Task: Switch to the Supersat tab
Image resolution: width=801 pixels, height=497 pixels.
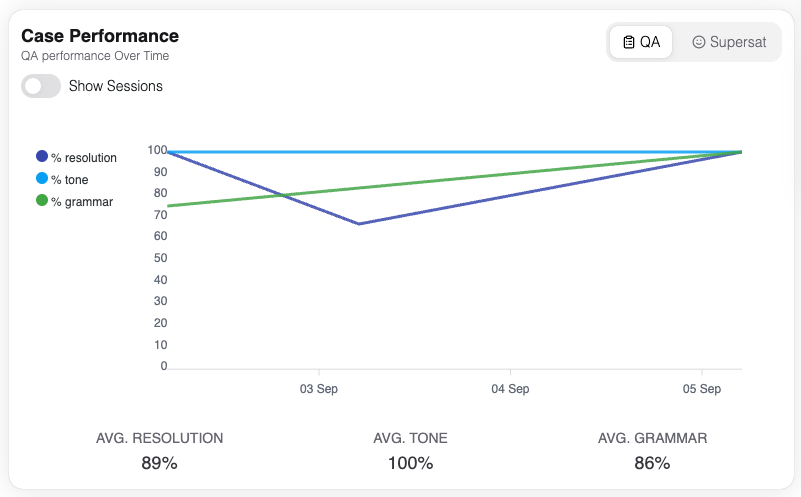Action: pos(729,42)
